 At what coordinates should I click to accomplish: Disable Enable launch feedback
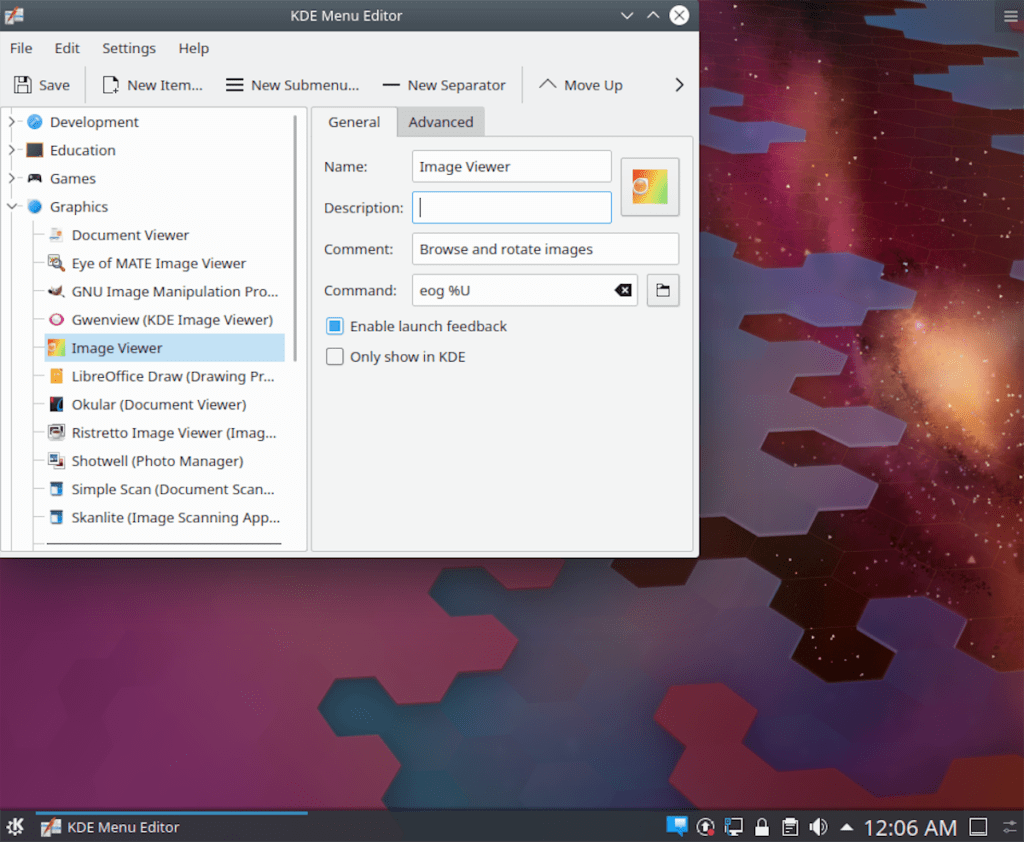[x=334, y=326]
